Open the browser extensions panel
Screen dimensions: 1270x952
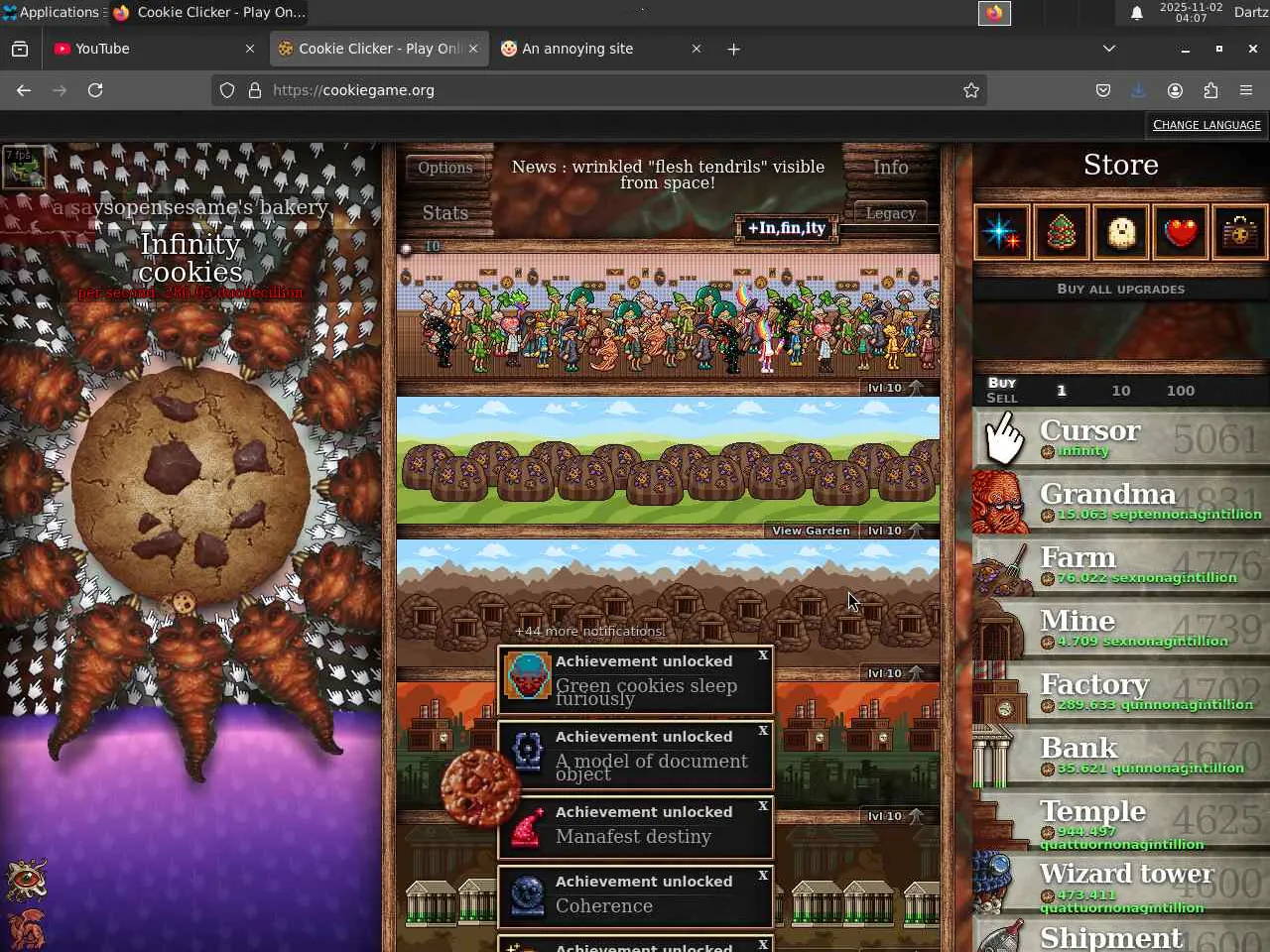1210,90
